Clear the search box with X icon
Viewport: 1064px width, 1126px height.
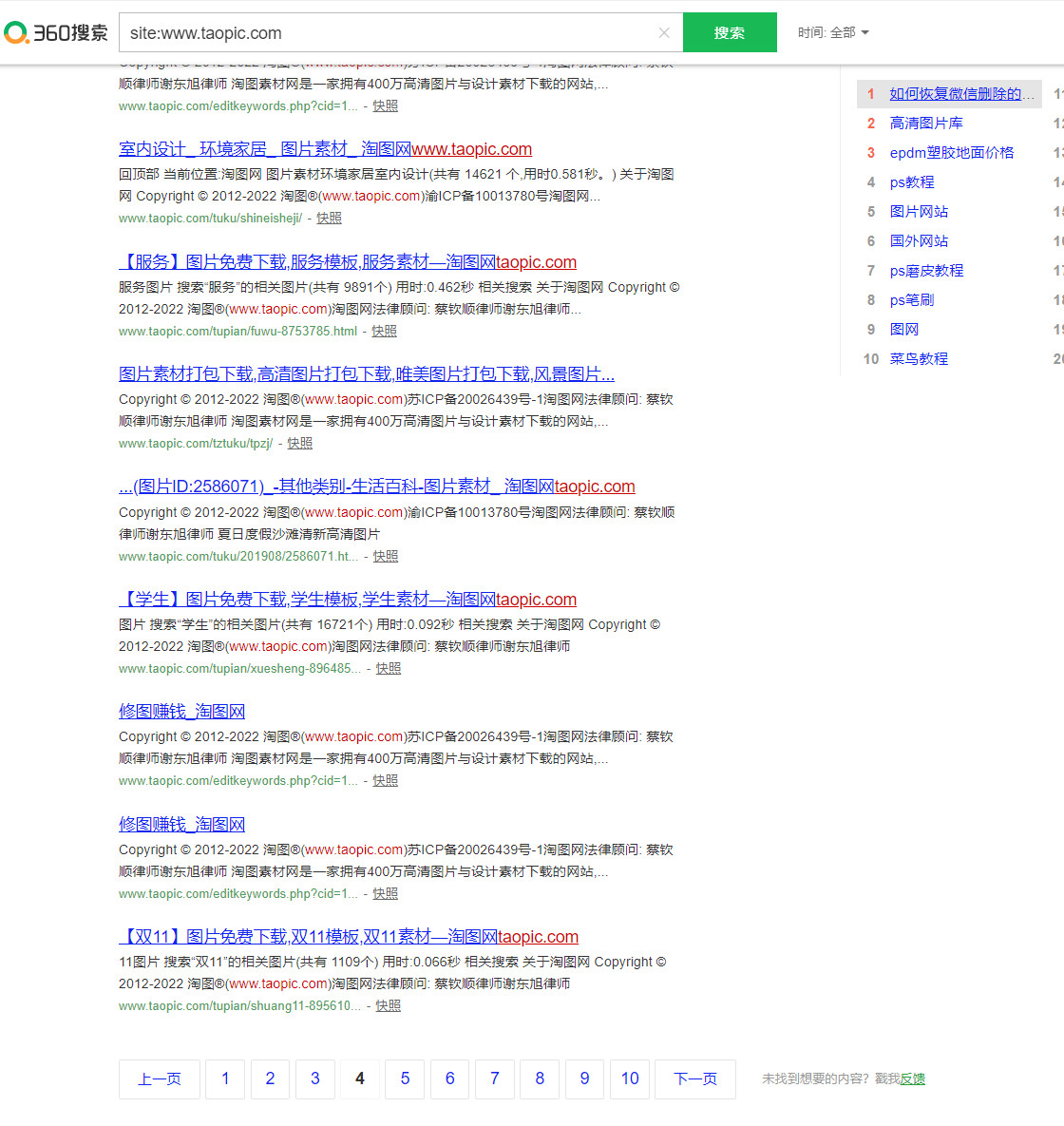pyautogui.click(x=664, y=33)
